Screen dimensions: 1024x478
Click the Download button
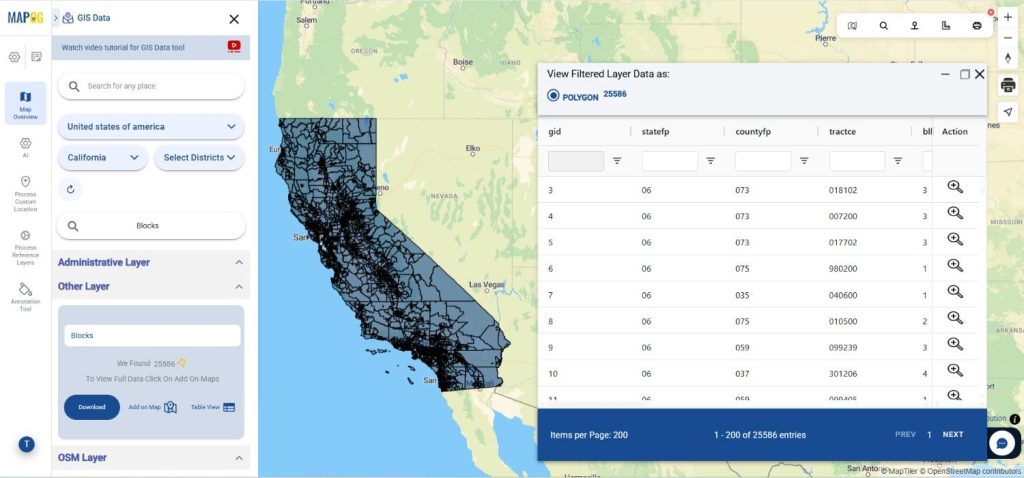click(92, 407)
